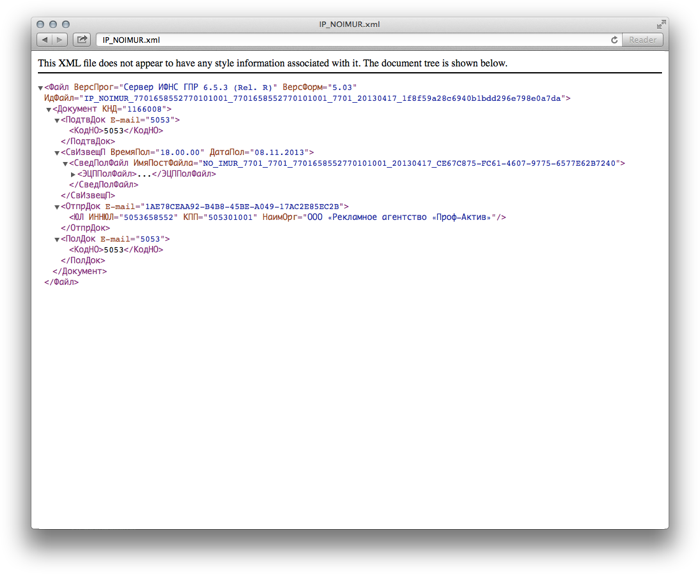Reload the page with the refresh icon
700x574 pixels.
coord(614,40)
